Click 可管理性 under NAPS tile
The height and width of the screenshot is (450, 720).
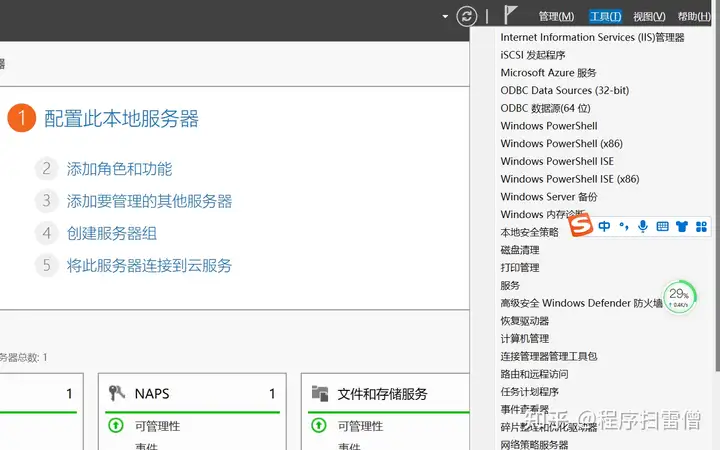(157, 426)
